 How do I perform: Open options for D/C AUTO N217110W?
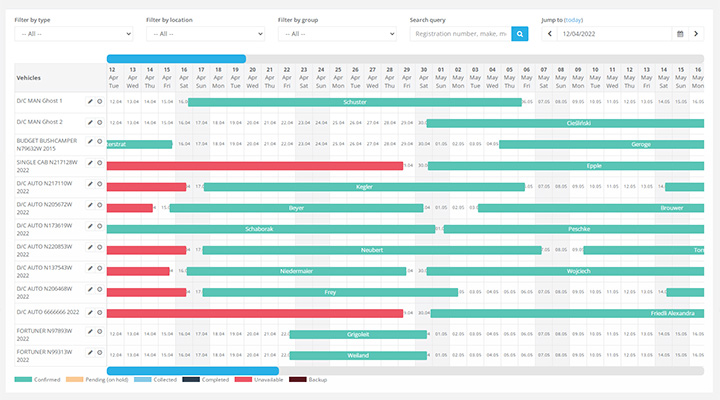click(99, 184)
